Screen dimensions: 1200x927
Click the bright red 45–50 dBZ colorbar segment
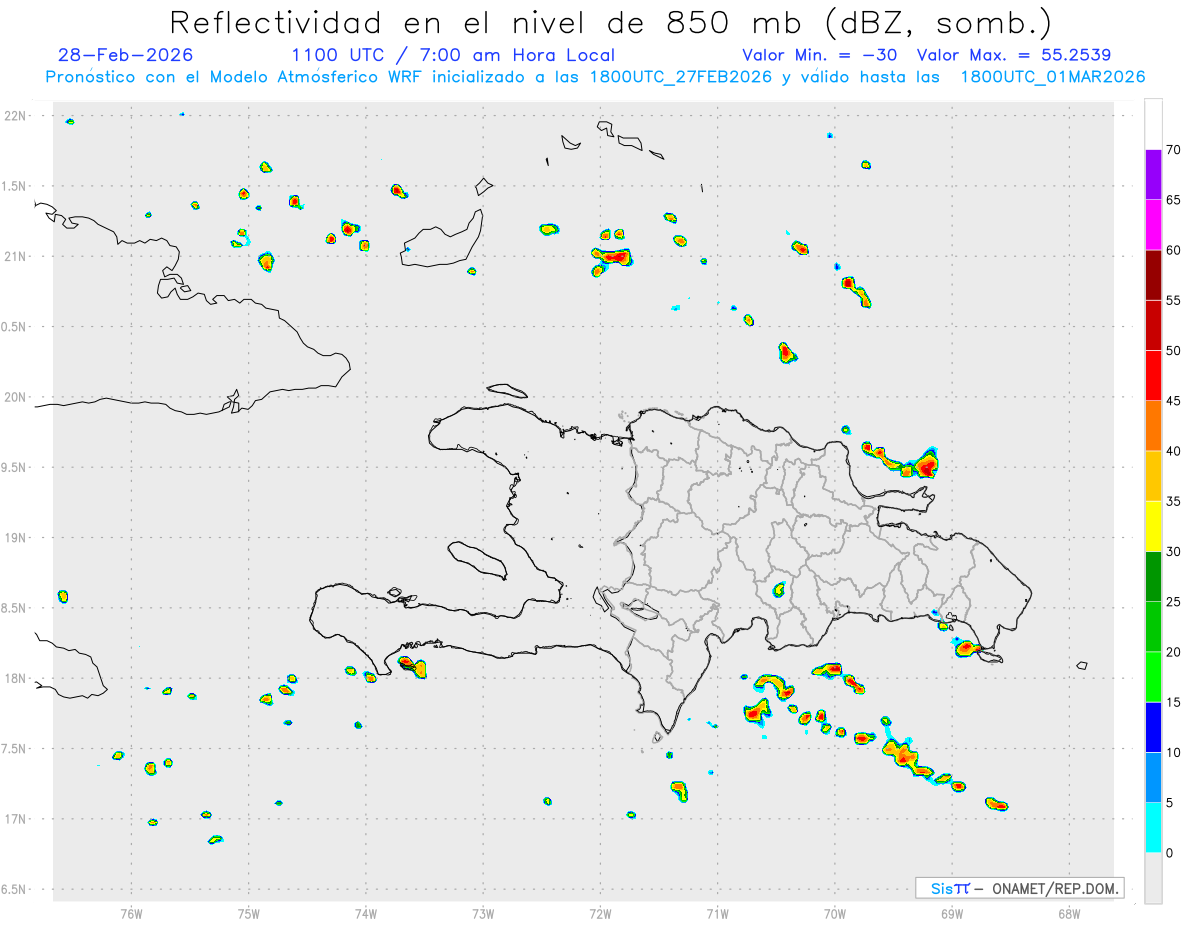click(x=1153, y=375)
